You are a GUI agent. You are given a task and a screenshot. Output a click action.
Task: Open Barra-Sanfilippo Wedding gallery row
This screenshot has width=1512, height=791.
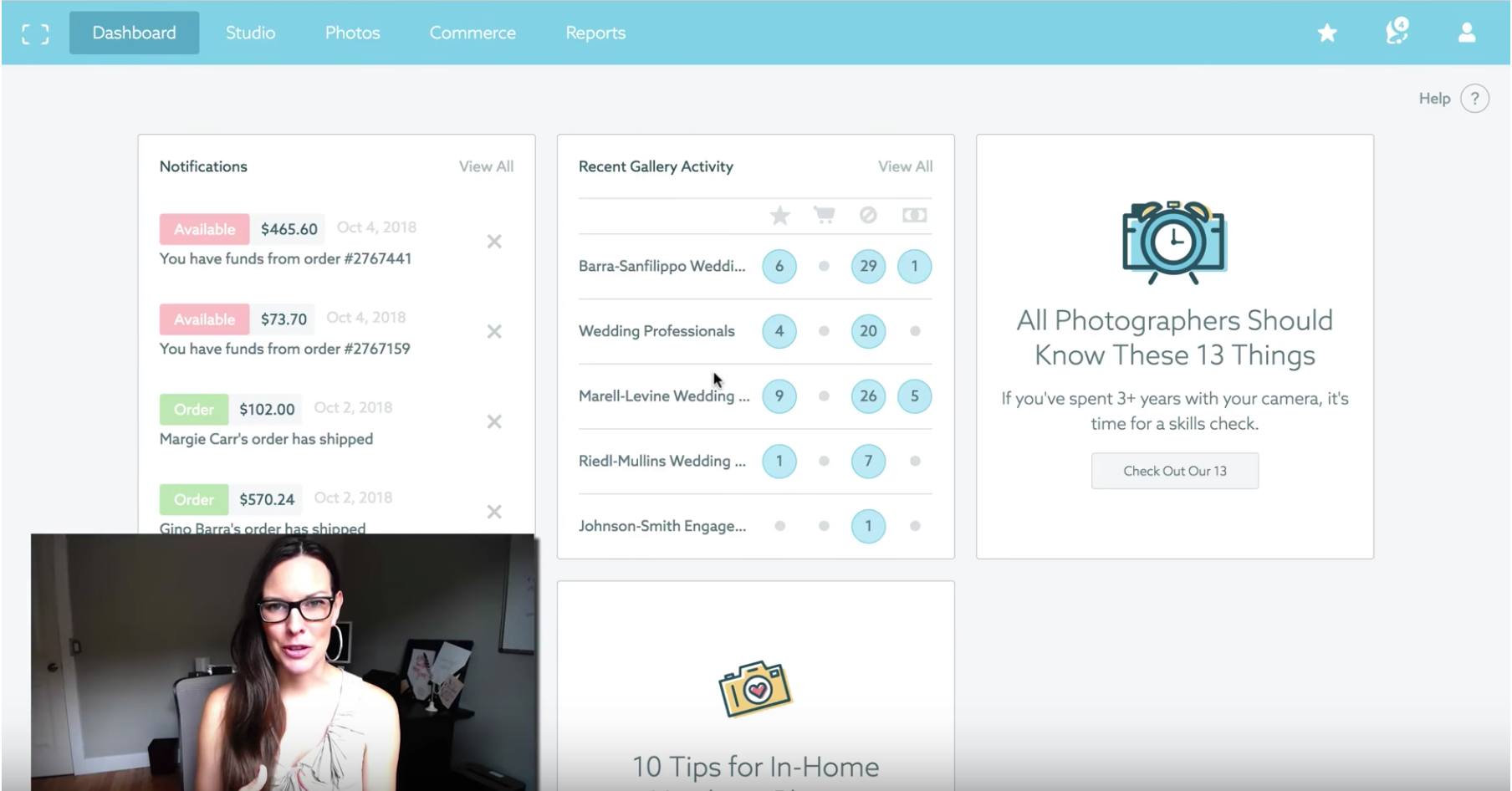coord(661,267)
